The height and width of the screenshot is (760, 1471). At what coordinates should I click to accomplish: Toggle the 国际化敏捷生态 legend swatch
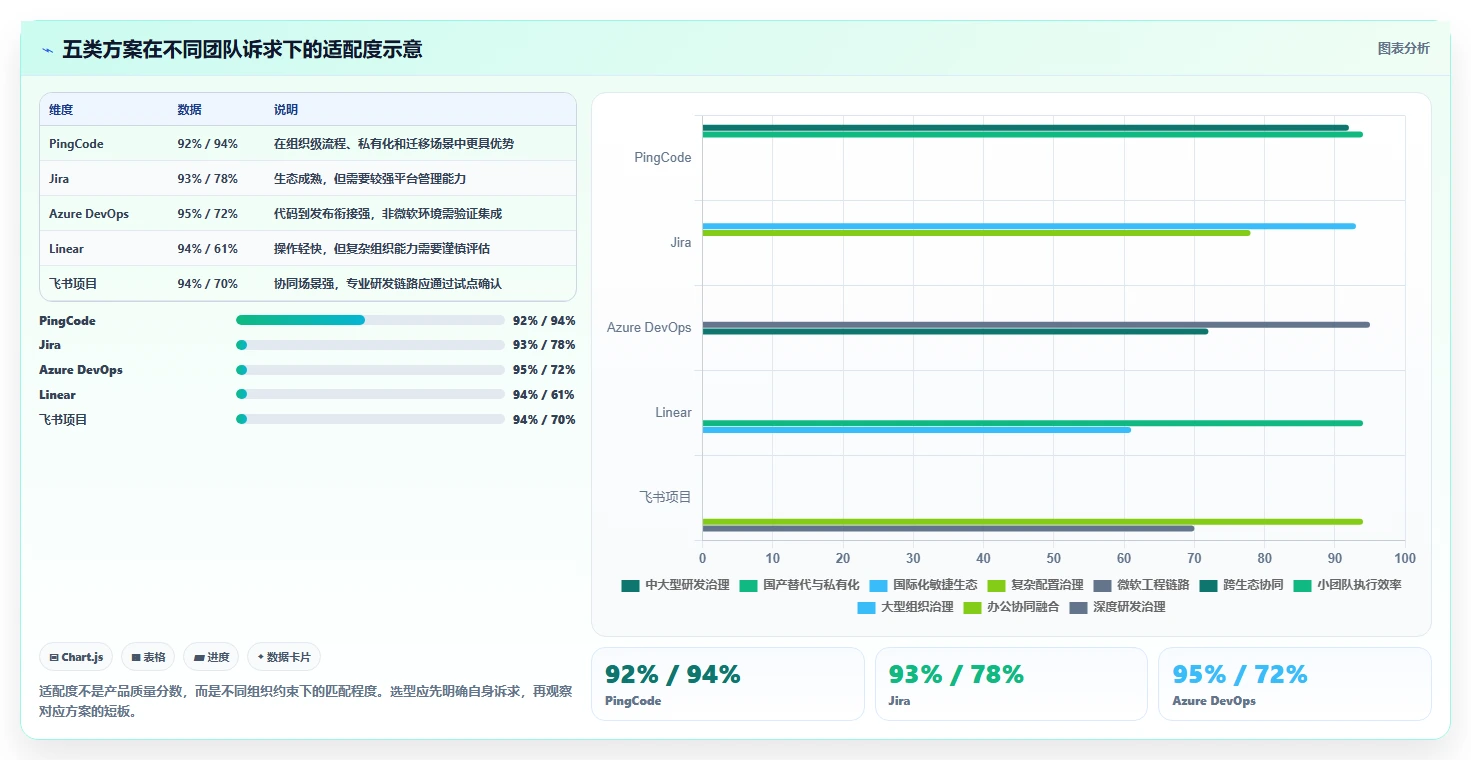coord(878,585)
